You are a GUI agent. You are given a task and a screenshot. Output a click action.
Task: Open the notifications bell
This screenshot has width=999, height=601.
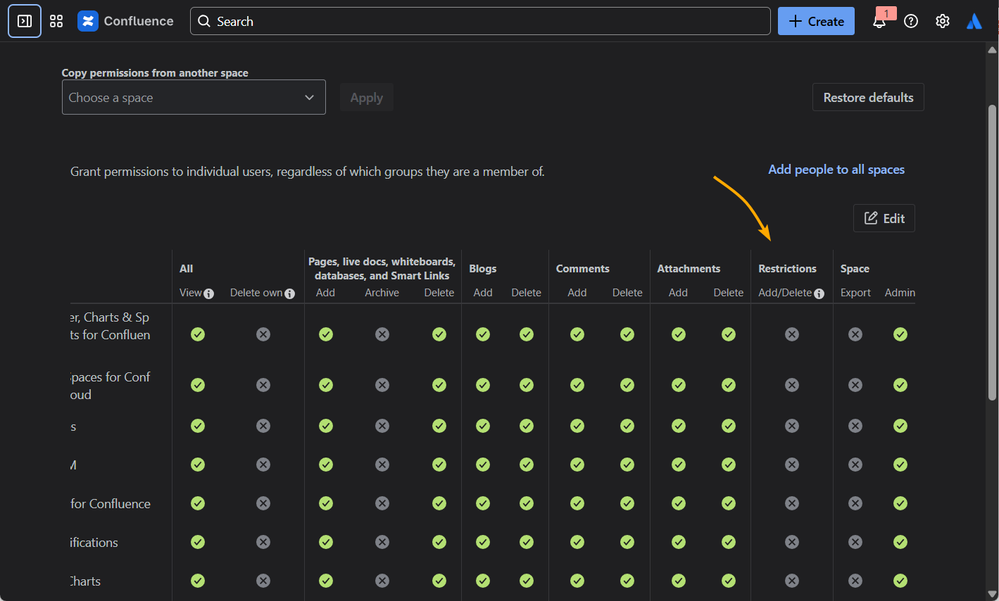[879, 22]
